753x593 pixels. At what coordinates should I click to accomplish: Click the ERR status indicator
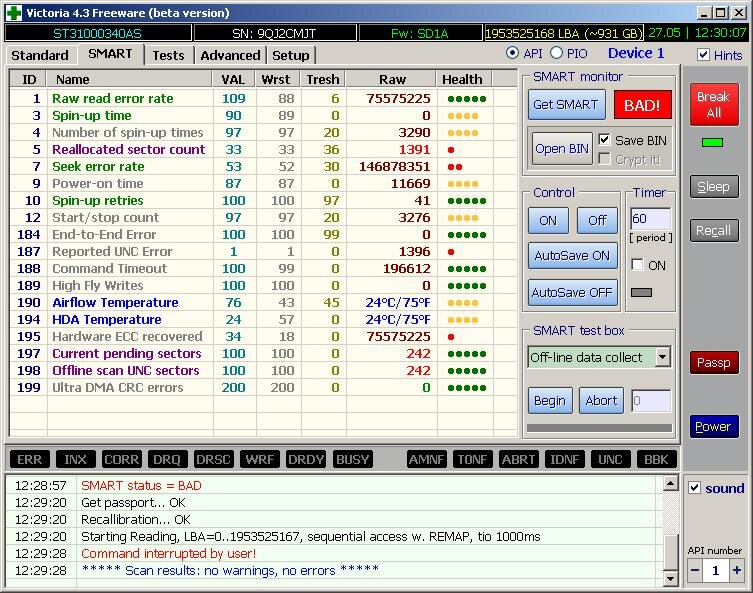pos(30,460)
